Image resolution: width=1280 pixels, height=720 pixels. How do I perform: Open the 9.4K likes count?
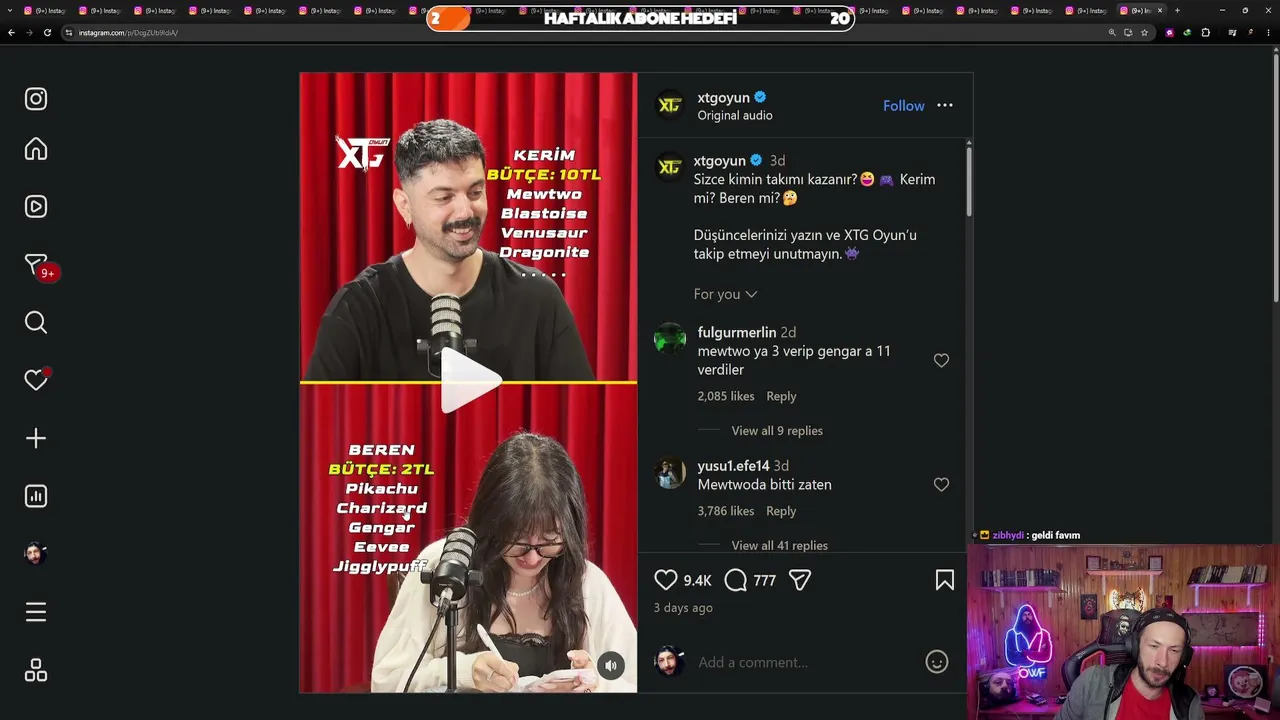coord(698,581)
